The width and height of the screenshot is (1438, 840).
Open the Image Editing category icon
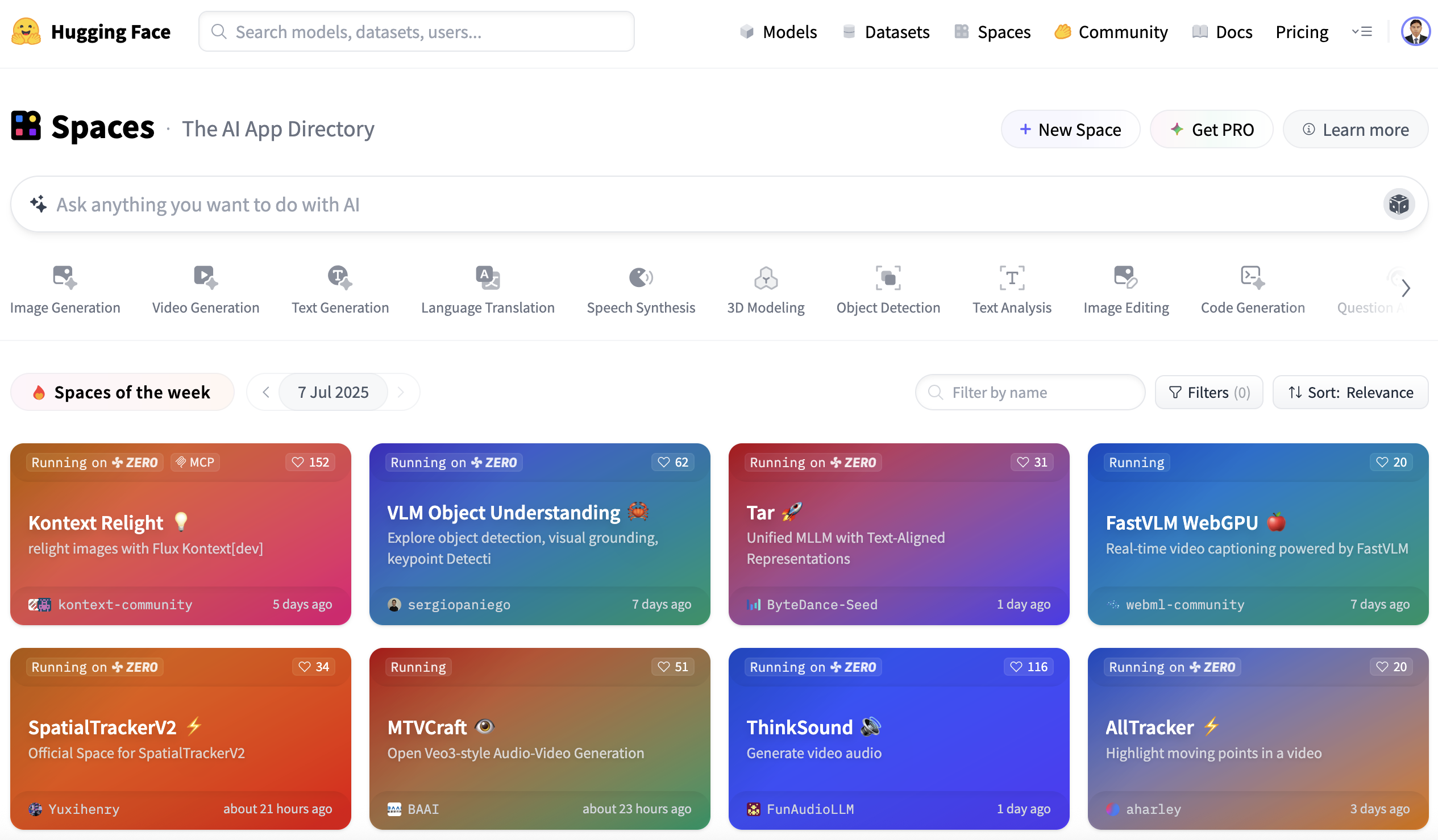click(1126, 277)
